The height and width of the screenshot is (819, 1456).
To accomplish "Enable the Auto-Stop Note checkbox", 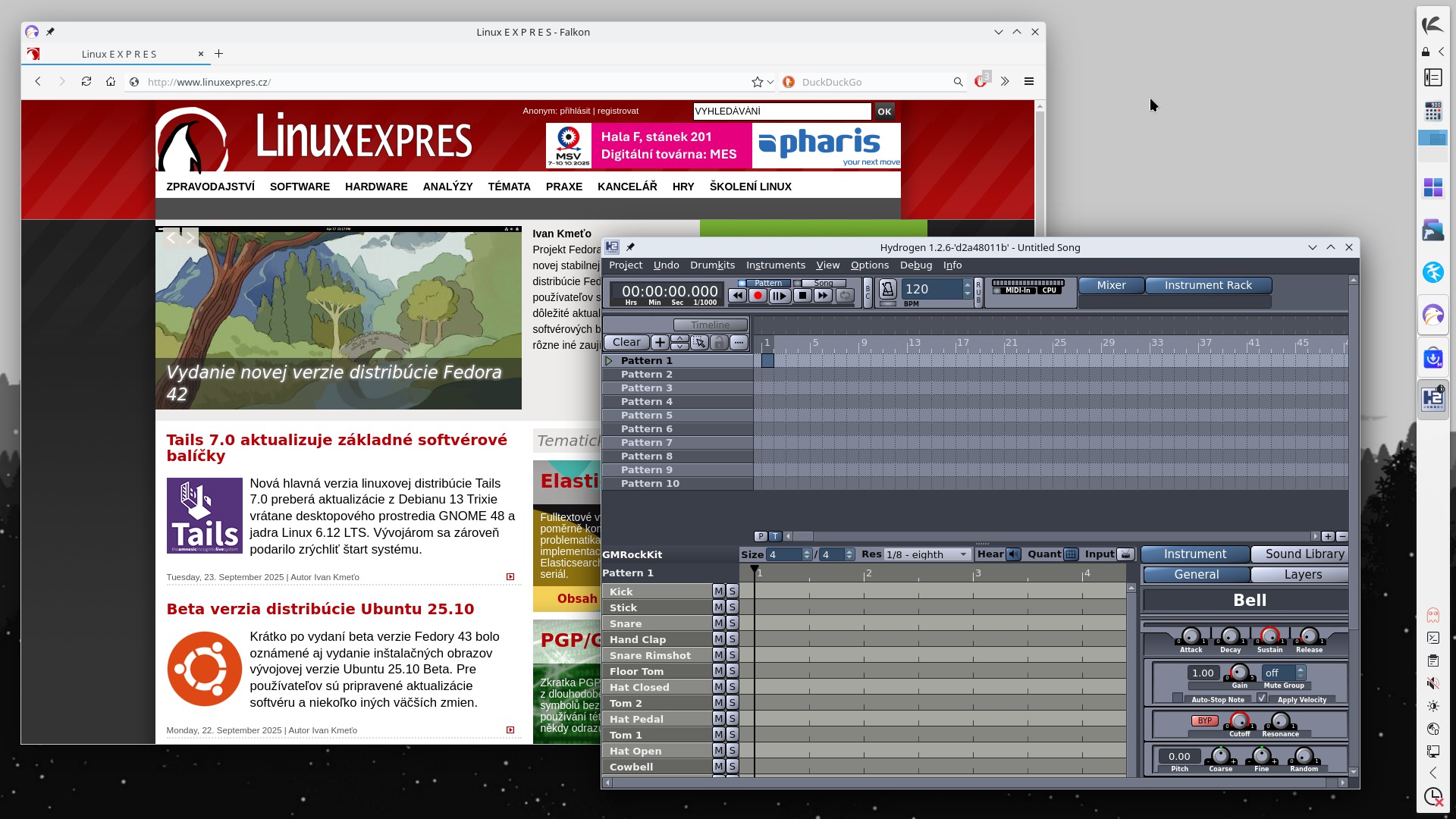I will click(1177, 698).
